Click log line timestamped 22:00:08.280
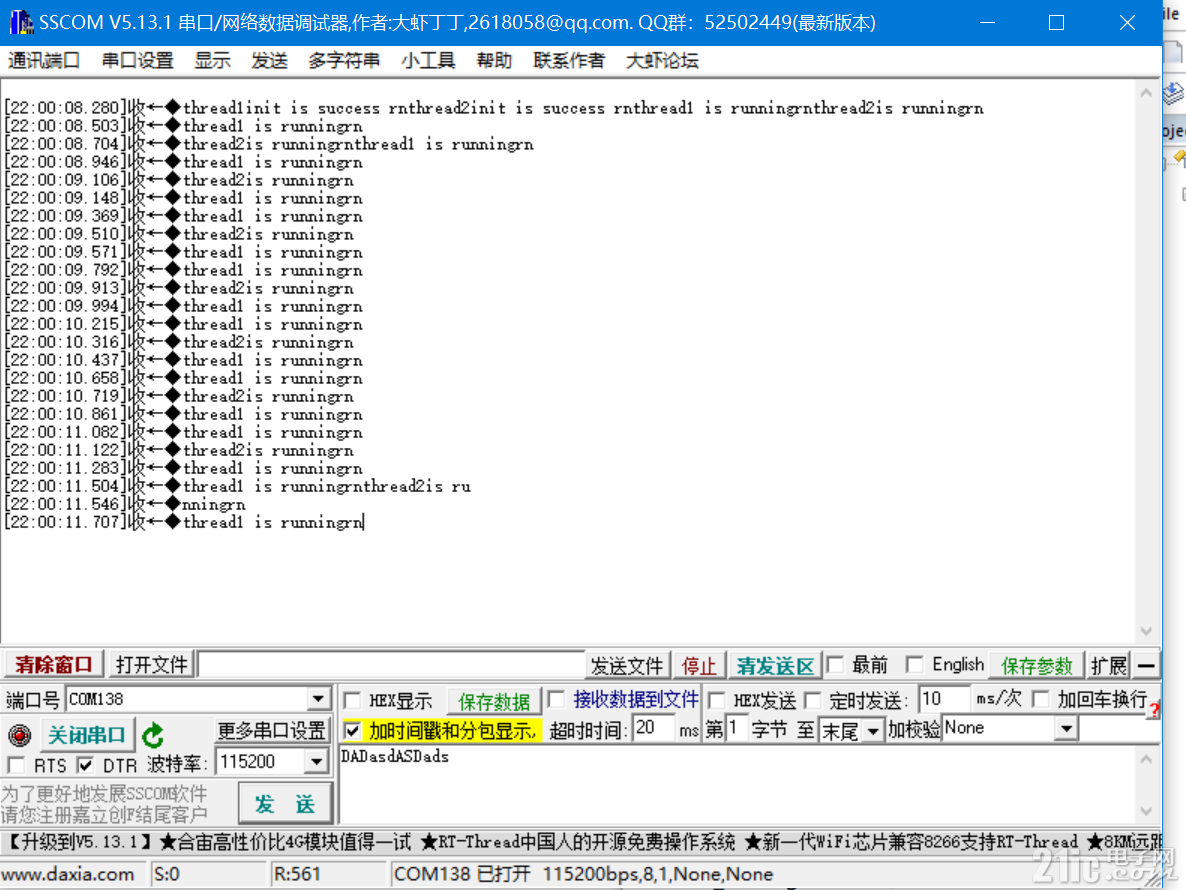1186x890 pixels. (494, 108)
